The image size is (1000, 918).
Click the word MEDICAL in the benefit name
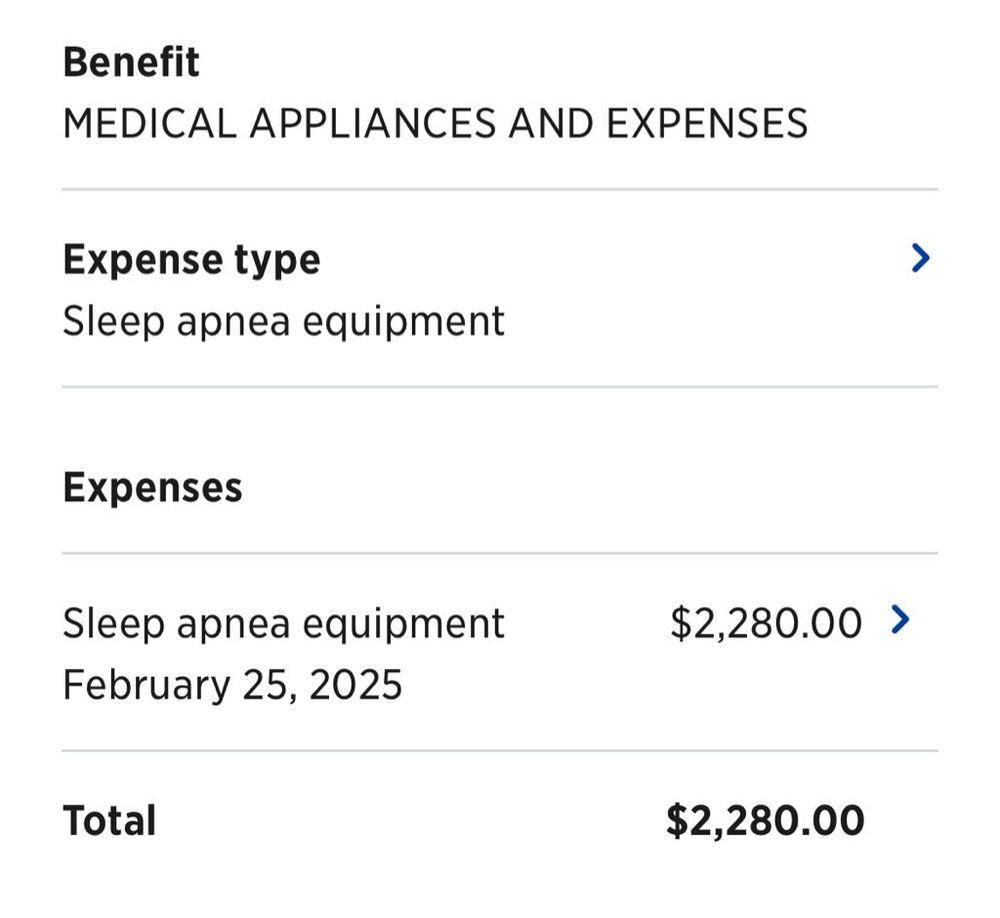click(149, 124)
